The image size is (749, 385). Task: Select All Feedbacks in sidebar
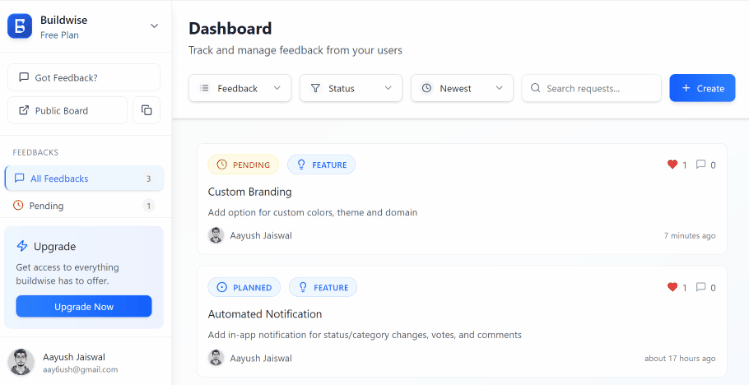pyautogui.click(x=84, y=179)
